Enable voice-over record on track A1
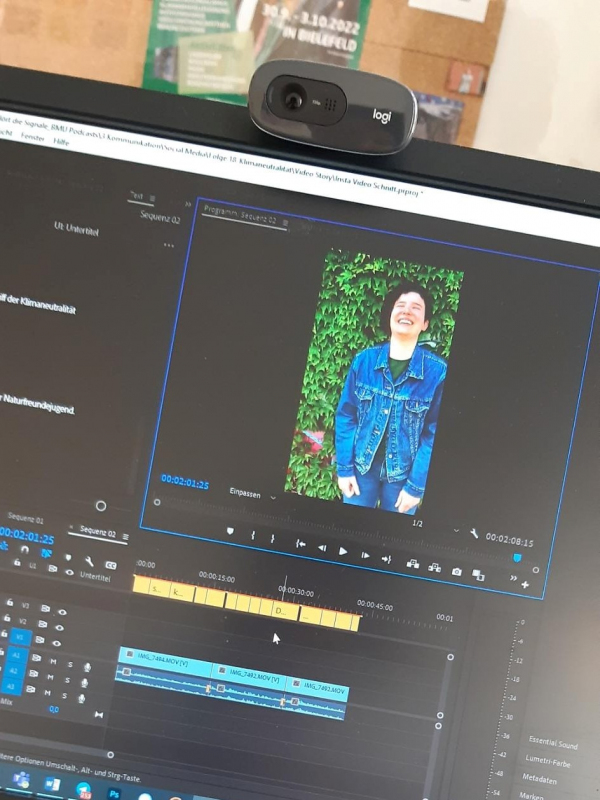The height and width of the screenshot is (800, 600). tap(88, 667)
